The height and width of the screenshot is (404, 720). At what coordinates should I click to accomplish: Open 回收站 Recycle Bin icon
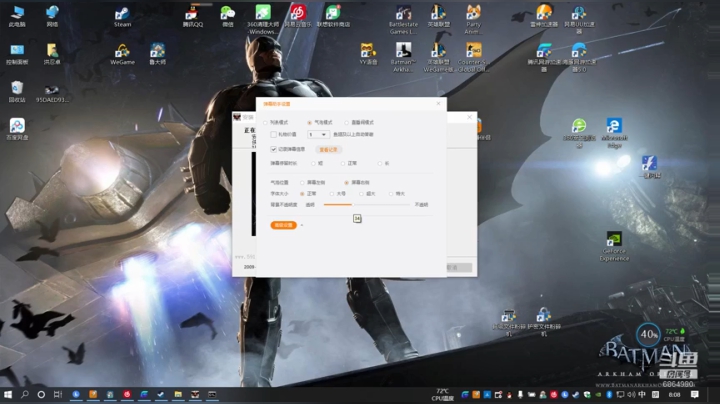17,92
